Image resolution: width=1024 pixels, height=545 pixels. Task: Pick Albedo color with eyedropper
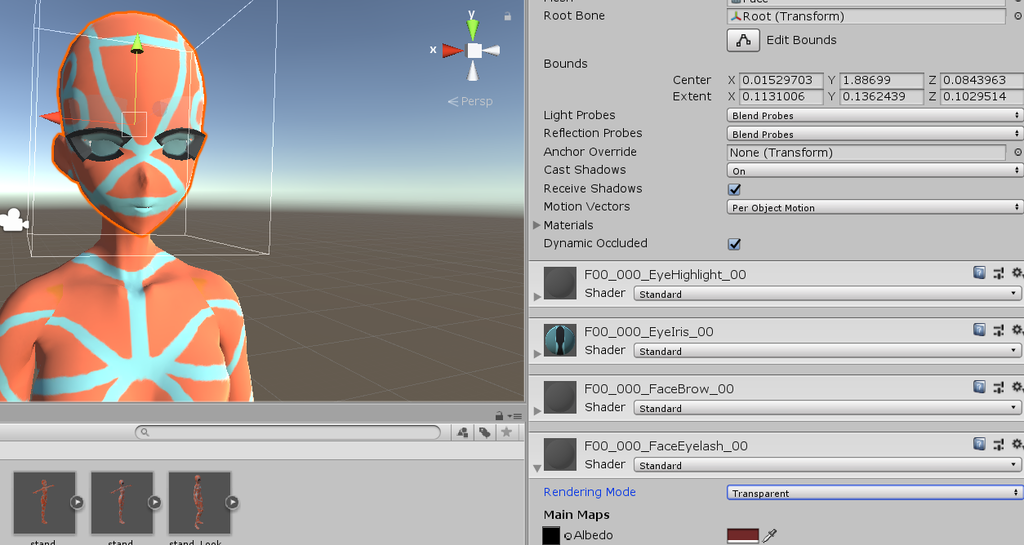[770, 536]
